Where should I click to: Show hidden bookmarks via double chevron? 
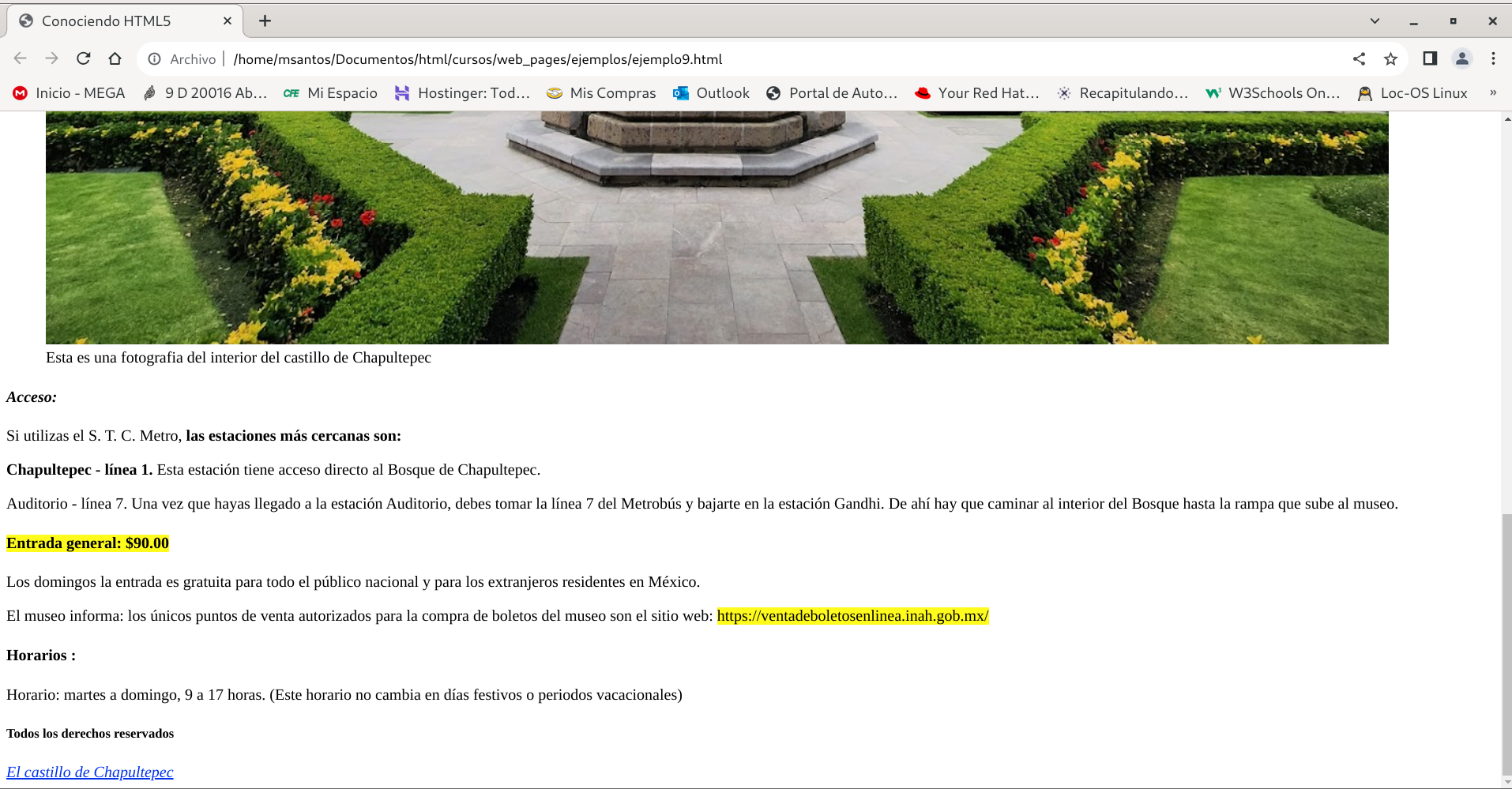point(1492,93)
